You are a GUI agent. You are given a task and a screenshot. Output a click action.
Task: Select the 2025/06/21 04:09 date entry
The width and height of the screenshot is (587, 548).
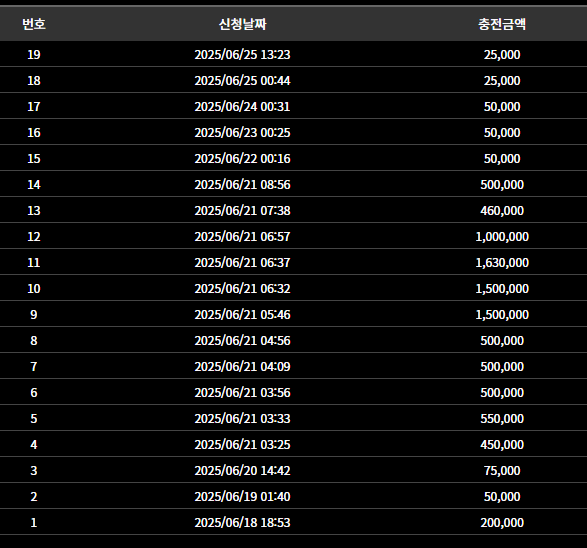tap(242, 366)
